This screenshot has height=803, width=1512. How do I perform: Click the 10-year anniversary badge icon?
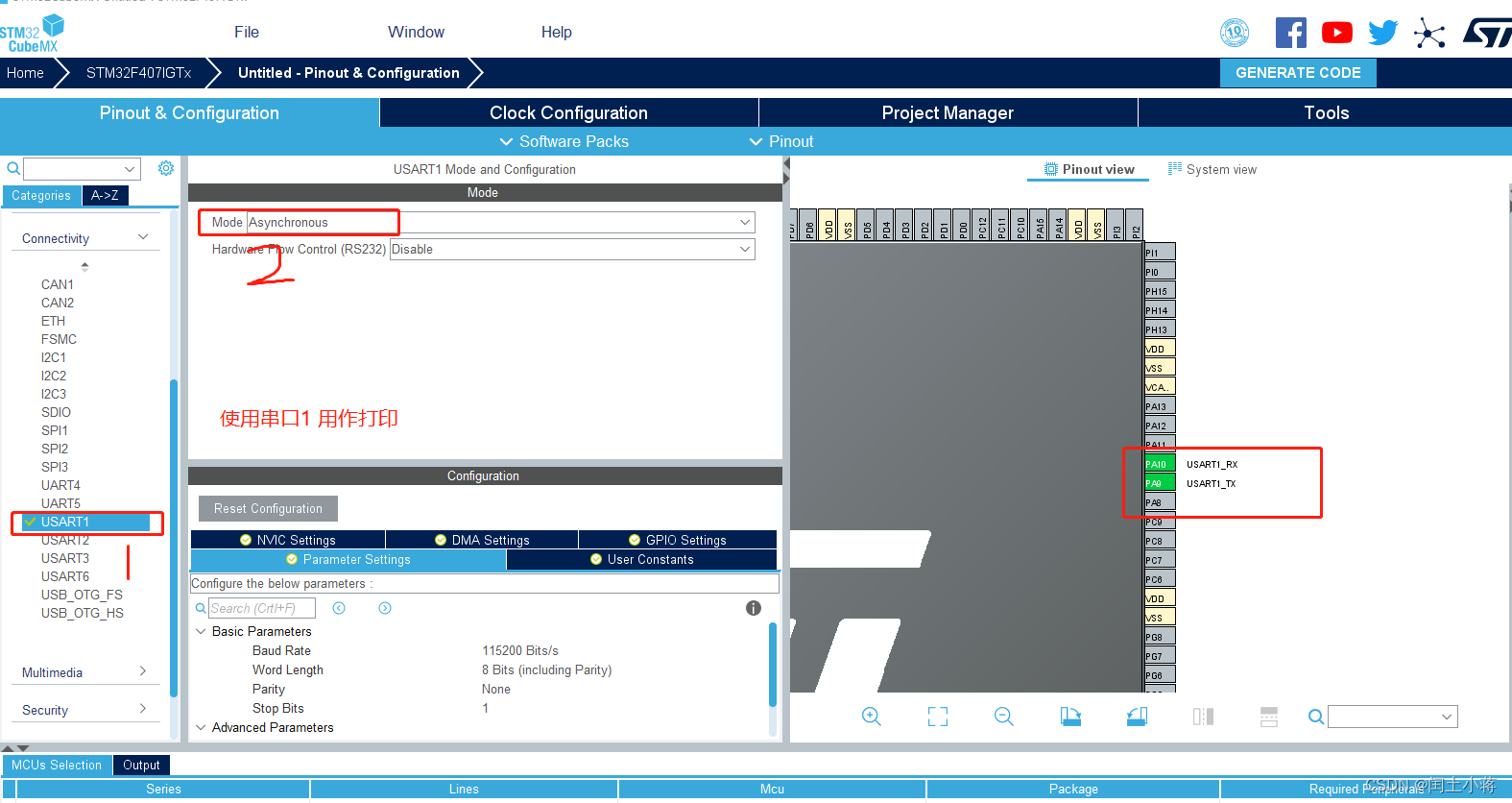click(x=1235, y=33)
